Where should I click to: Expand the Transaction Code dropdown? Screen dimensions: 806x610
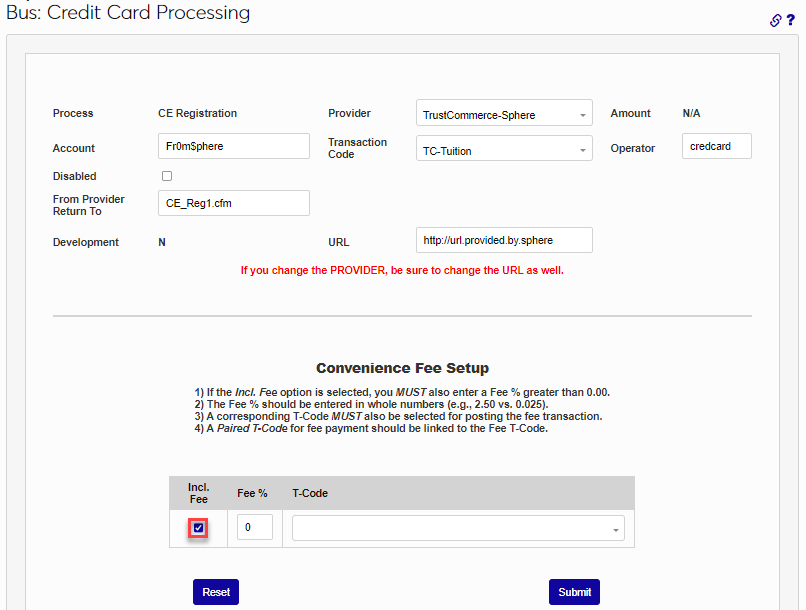(504, 150)
